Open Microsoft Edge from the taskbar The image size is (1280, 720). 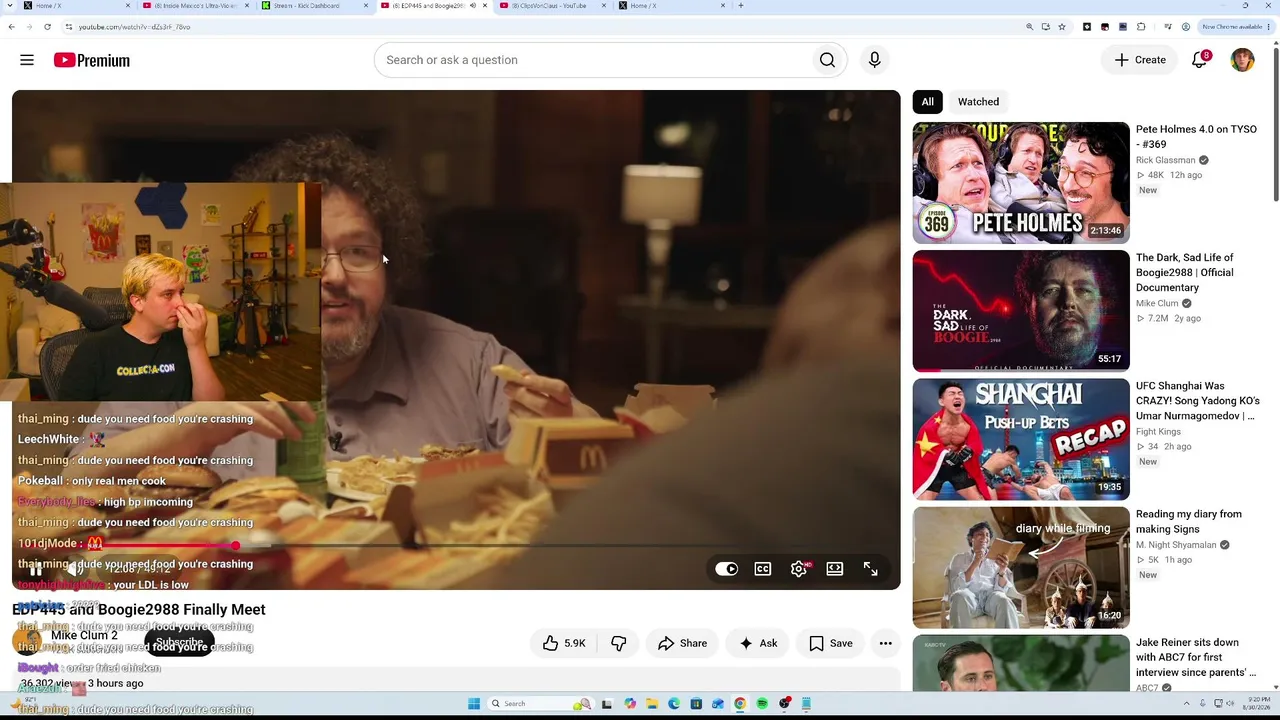point(674,704)
